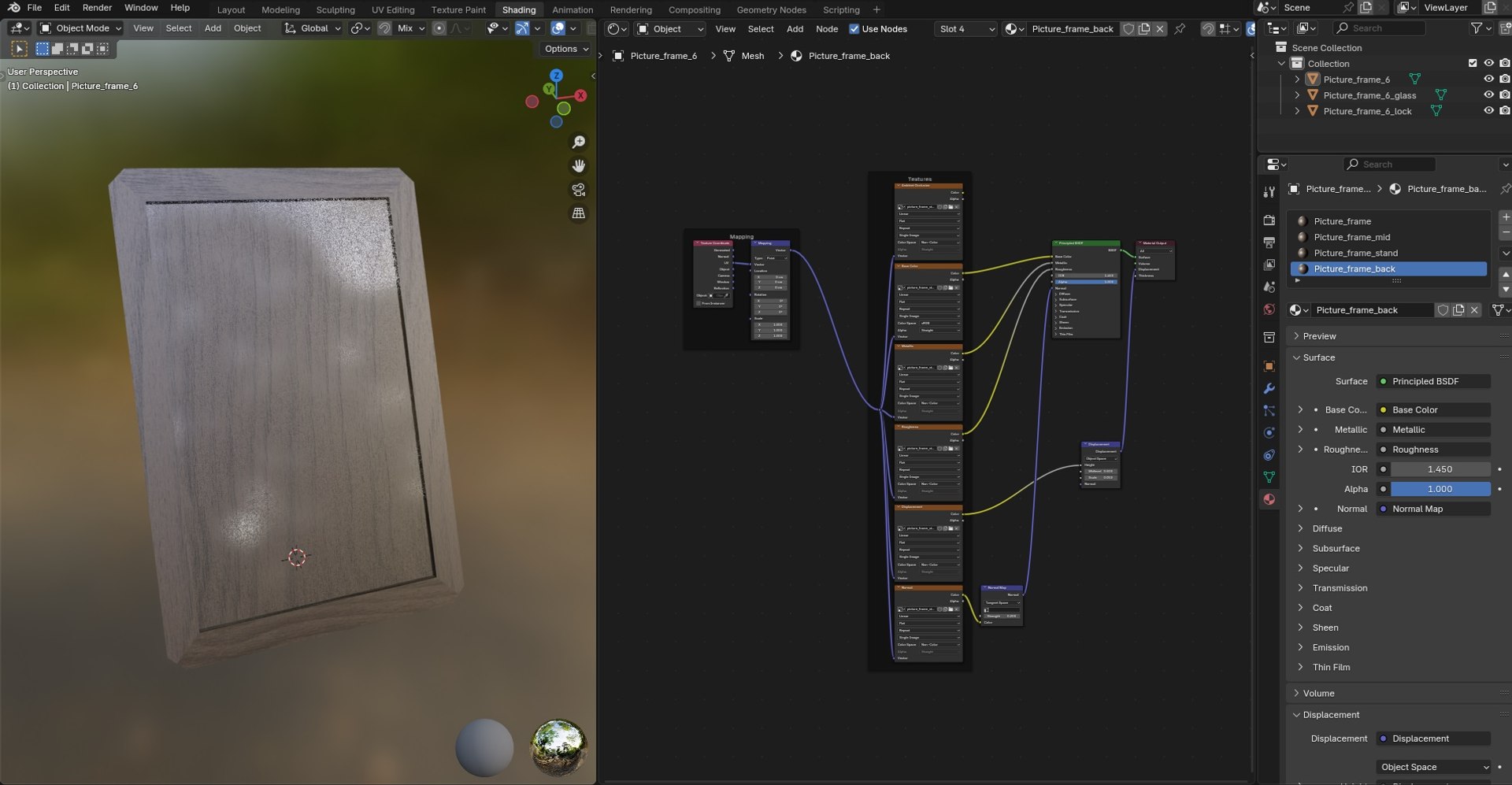This screenshot has height=785, width=1512.
Task: Open the World properties tab icon
Action: (x=1269, y=309)
